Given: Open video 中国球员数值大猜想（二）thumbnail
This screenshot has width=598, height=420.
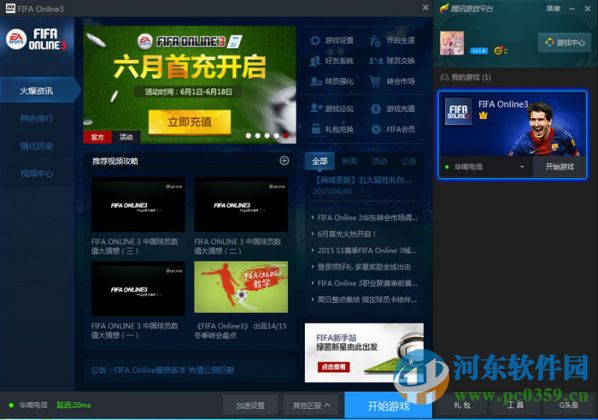Looking at the screenshot, I should pos(241,204).
